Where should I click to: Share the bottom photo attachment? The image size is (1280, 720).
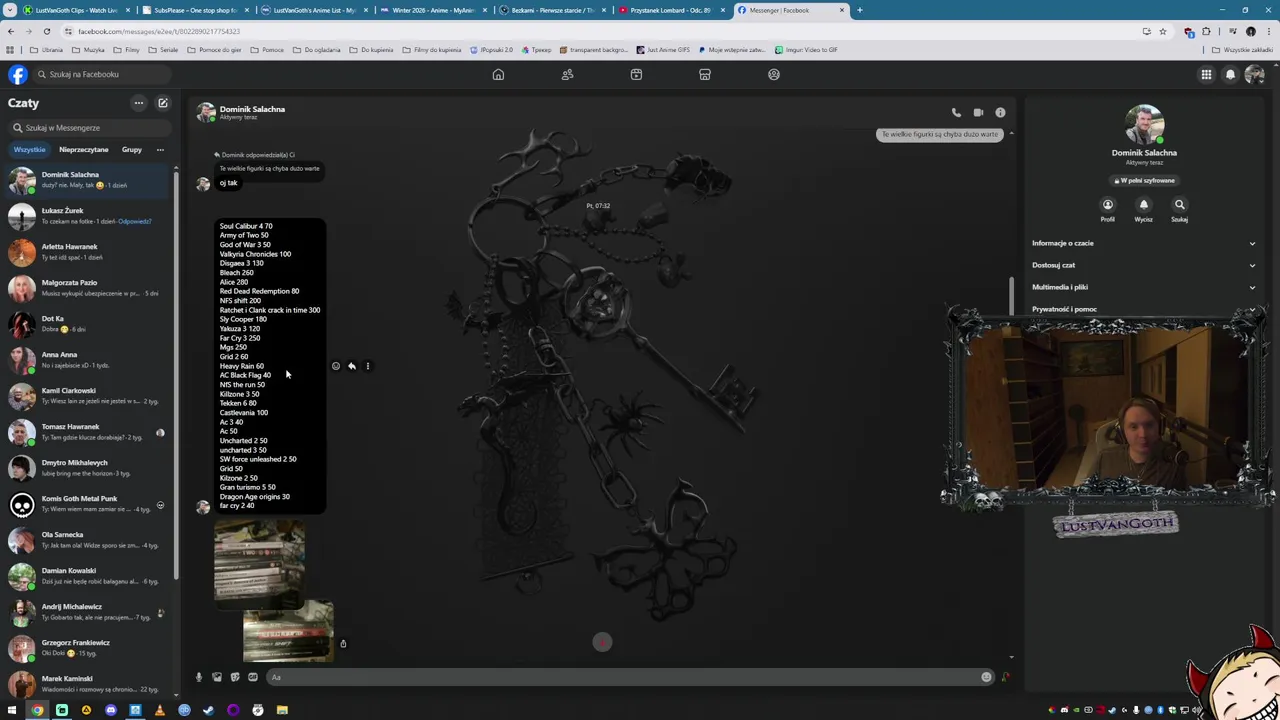click(343, 644)
